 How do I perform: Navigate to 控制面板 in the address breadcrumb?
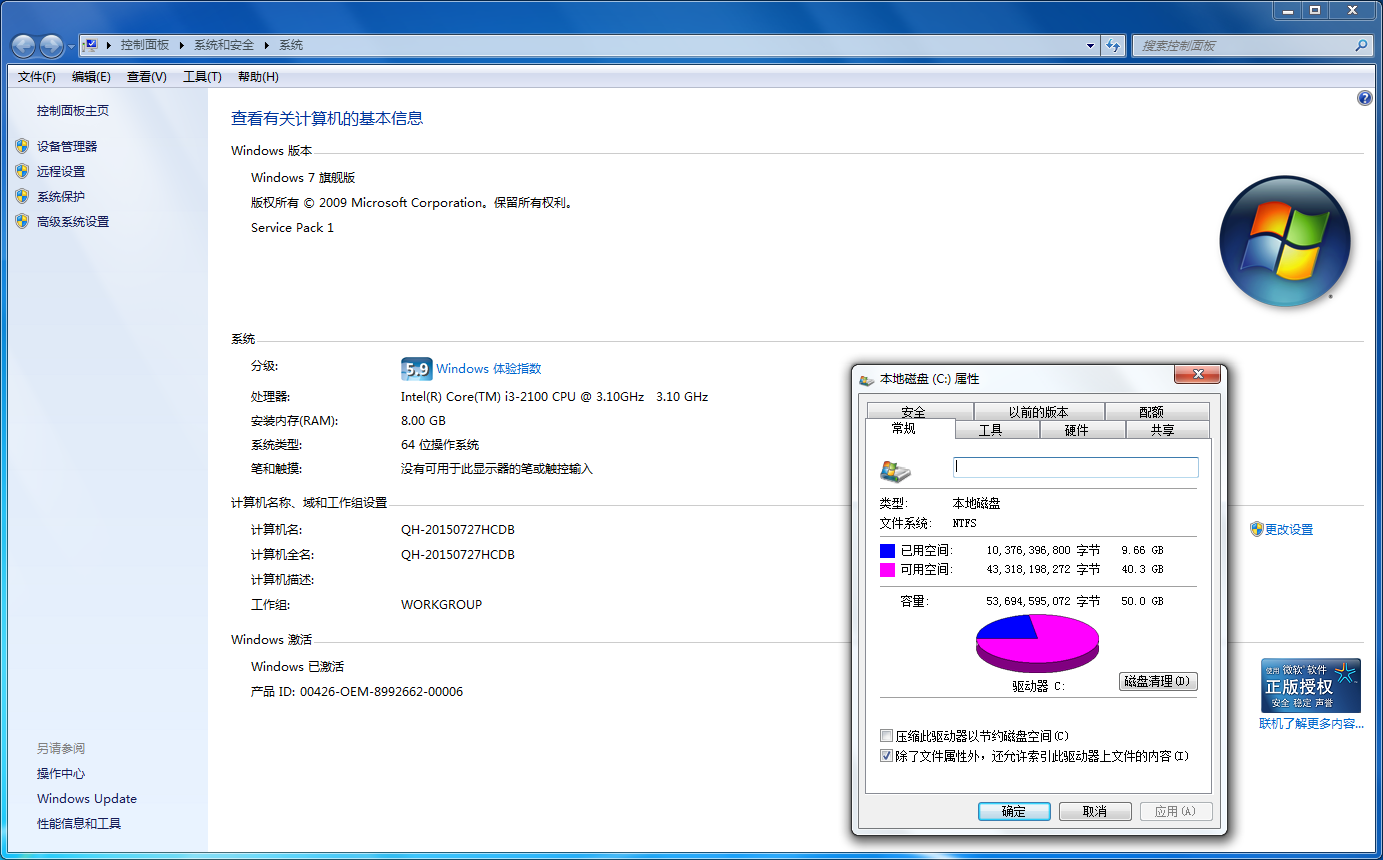coord(145,45)
